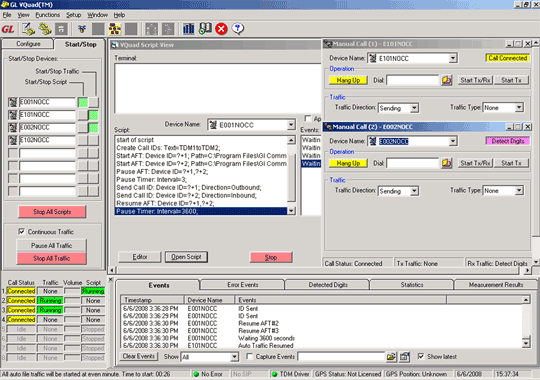
Task: Click the folder browse icon next to Capture Events
Action: pos(391,357)
